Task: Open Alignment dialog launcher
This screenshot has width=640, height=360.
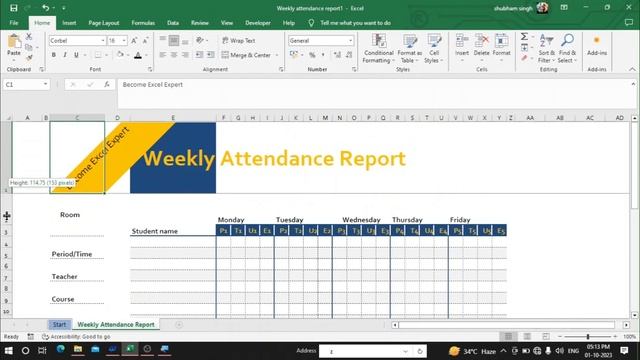Action: point(281,69)
